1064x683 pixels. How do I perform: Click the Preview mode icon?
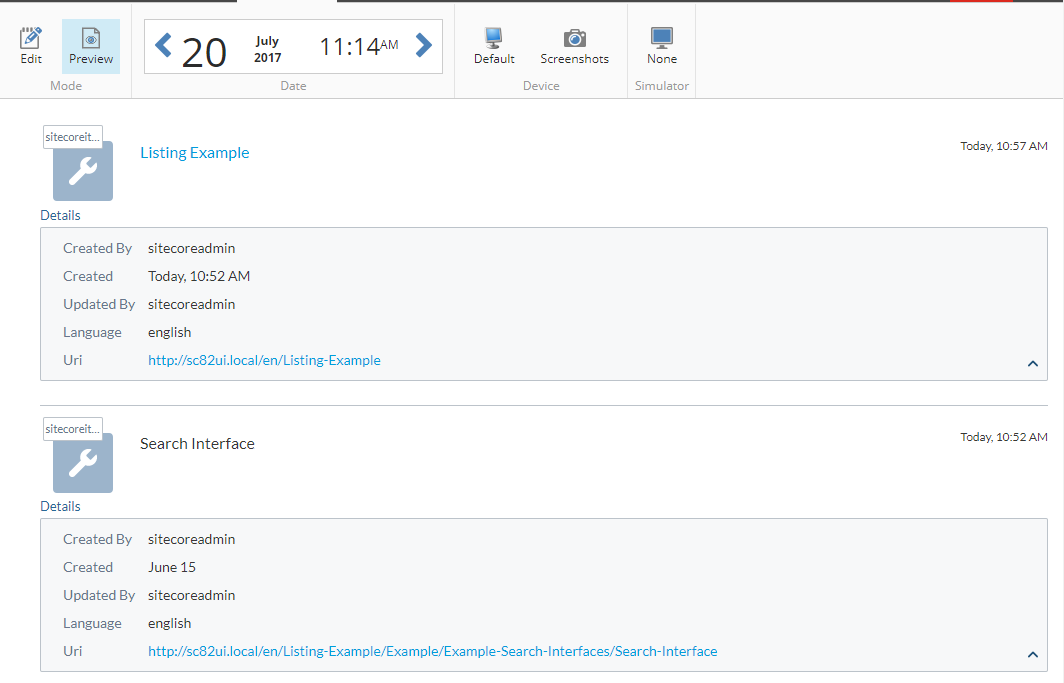tap(90, 45)
